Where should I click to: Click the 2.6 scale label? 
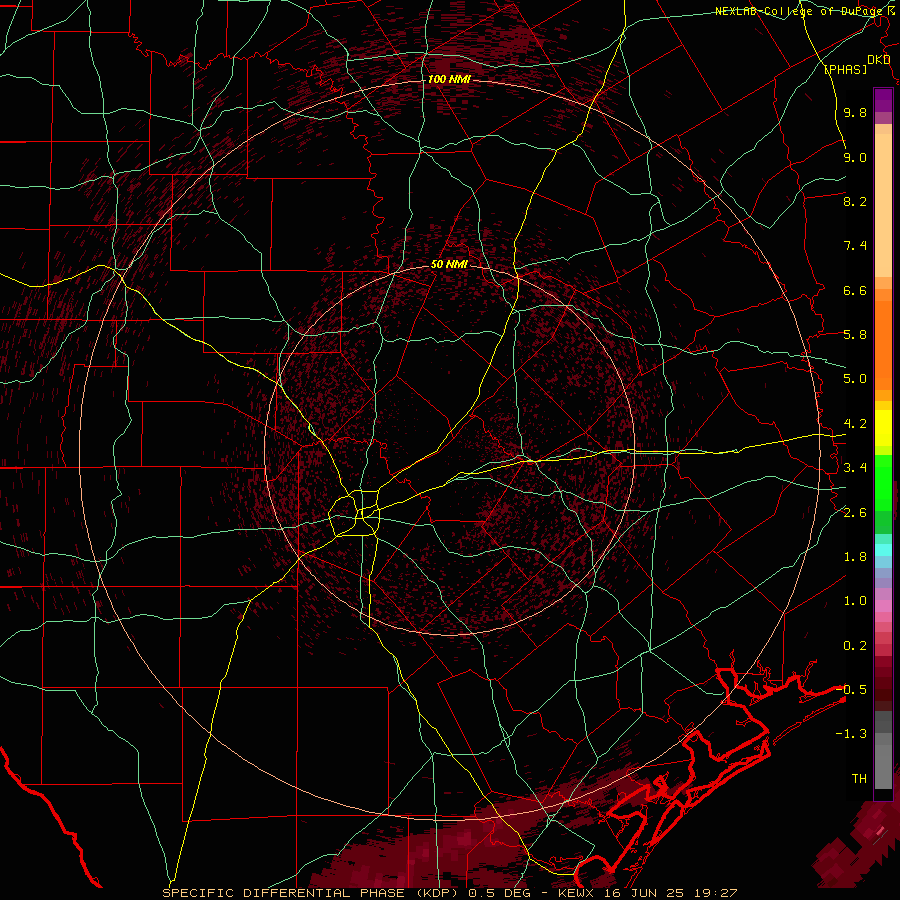[x=855, y=513]
